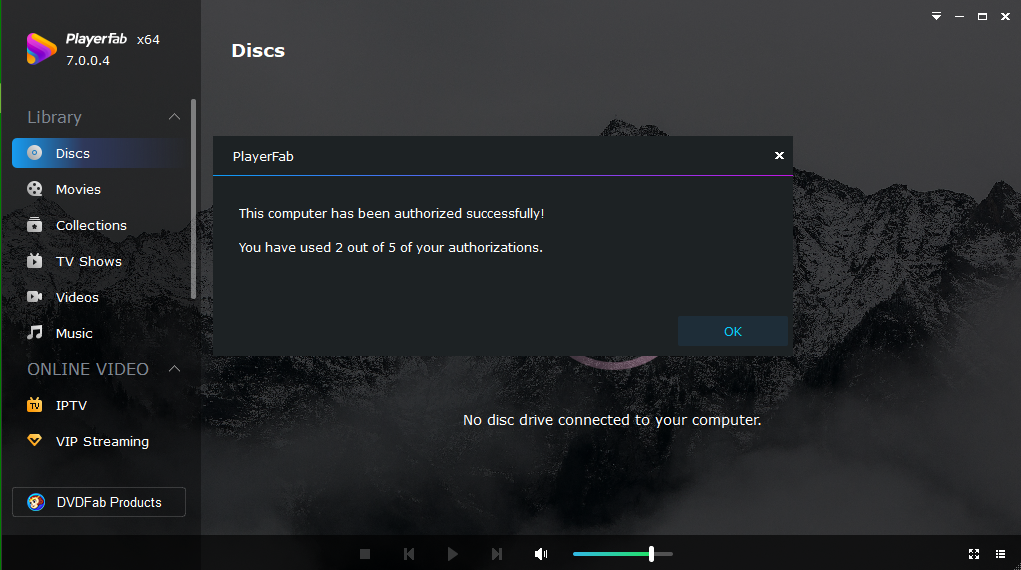Collapse the Library section chevron
This screenshot has width=1021, height=570.
pyautogui.click(x=174, y=117)
